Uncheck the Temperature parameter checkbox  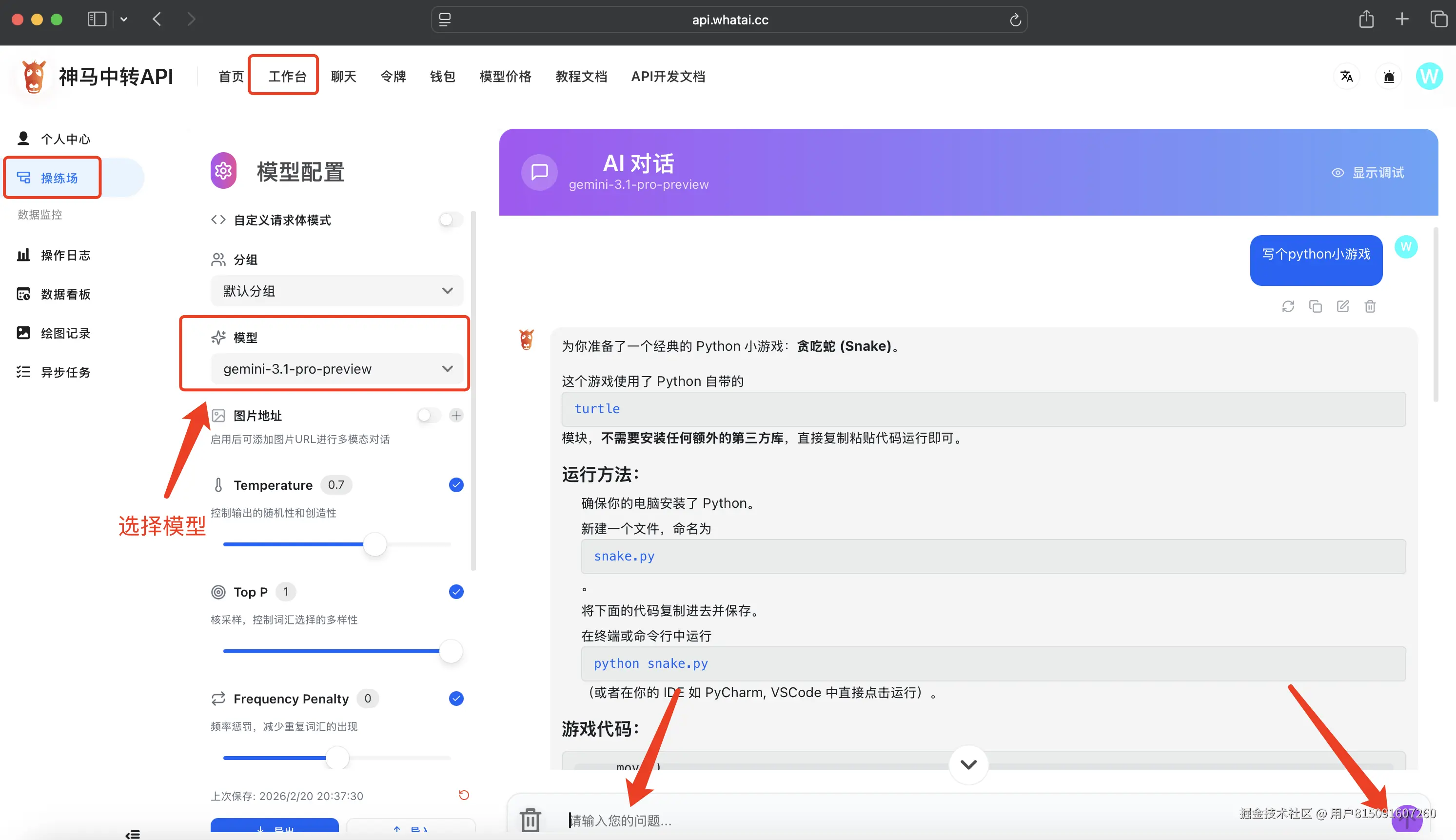pos(456,484)
